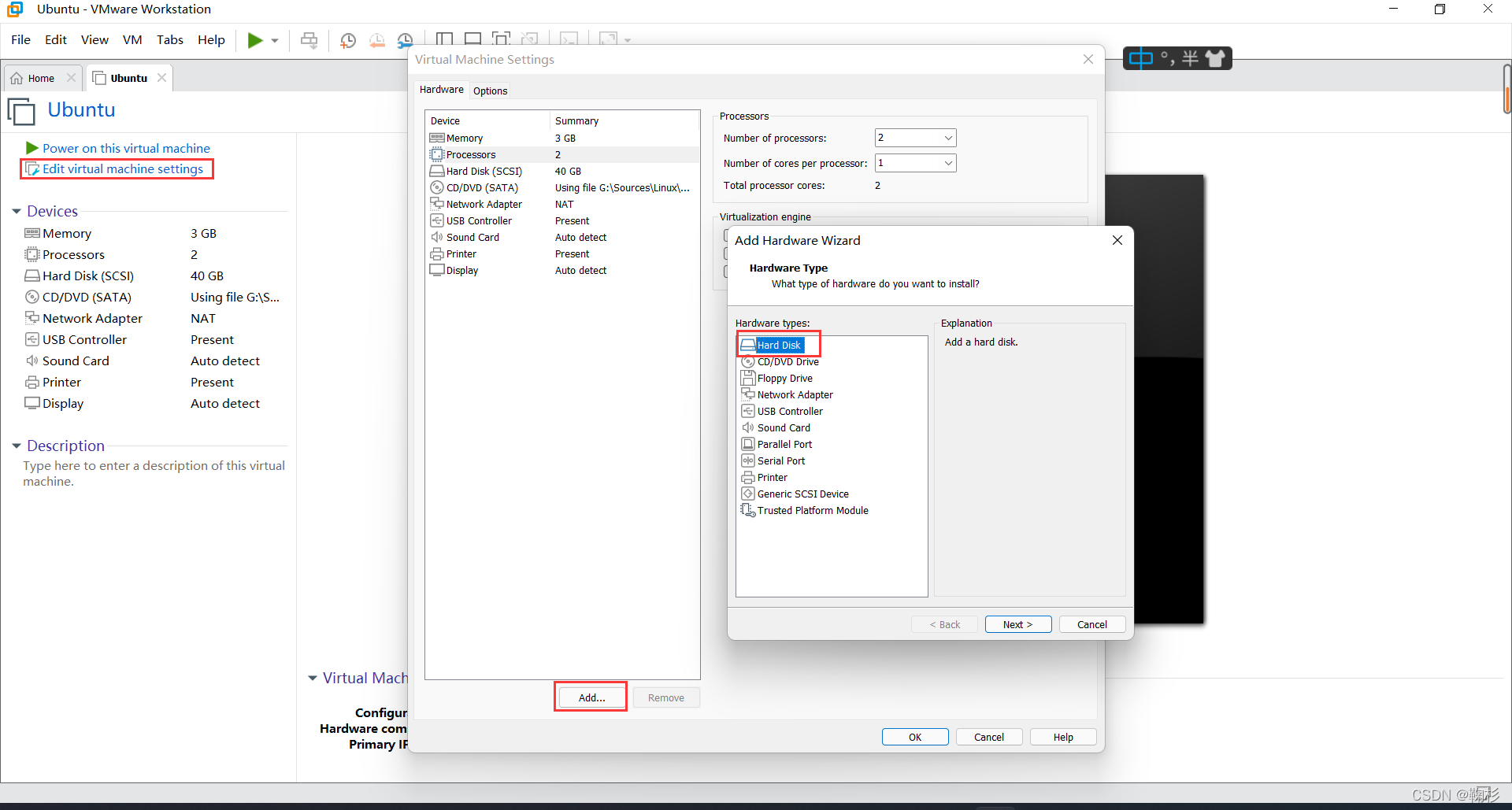Viewport: 1512px width, 810px height.
Task: Switch to the Options tab in settings
Action: pos(490,91)
